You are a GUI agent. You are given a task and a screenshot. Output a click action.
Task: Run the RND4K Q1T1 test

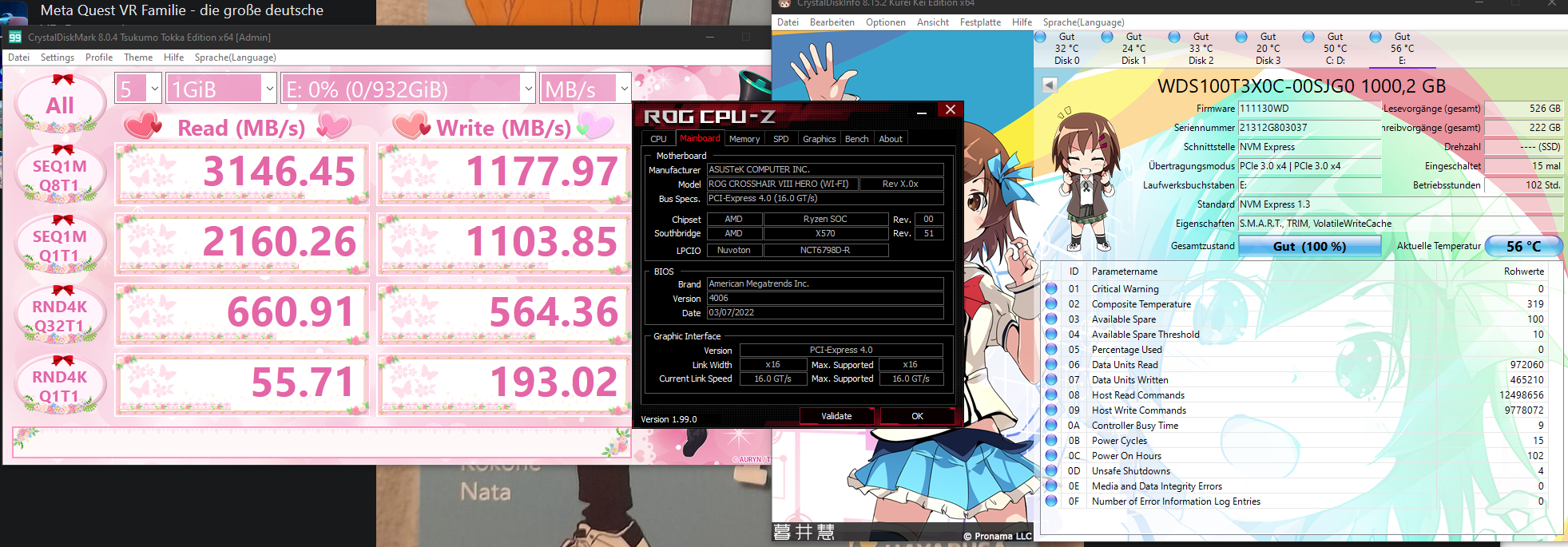coord(60,386)
